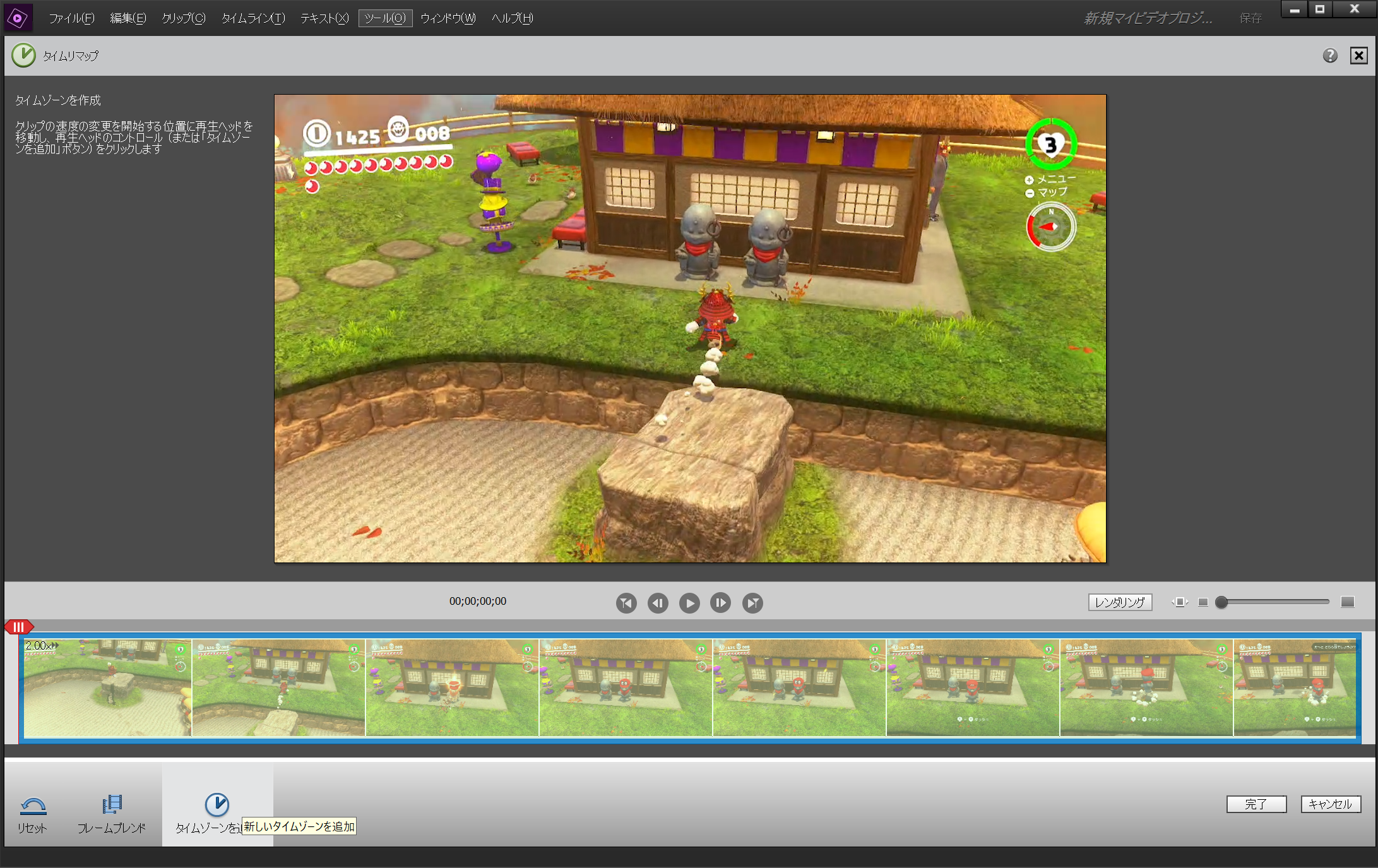
Task: Click the fit-to-view timeline icon
Action: [x=1180, y=602]
